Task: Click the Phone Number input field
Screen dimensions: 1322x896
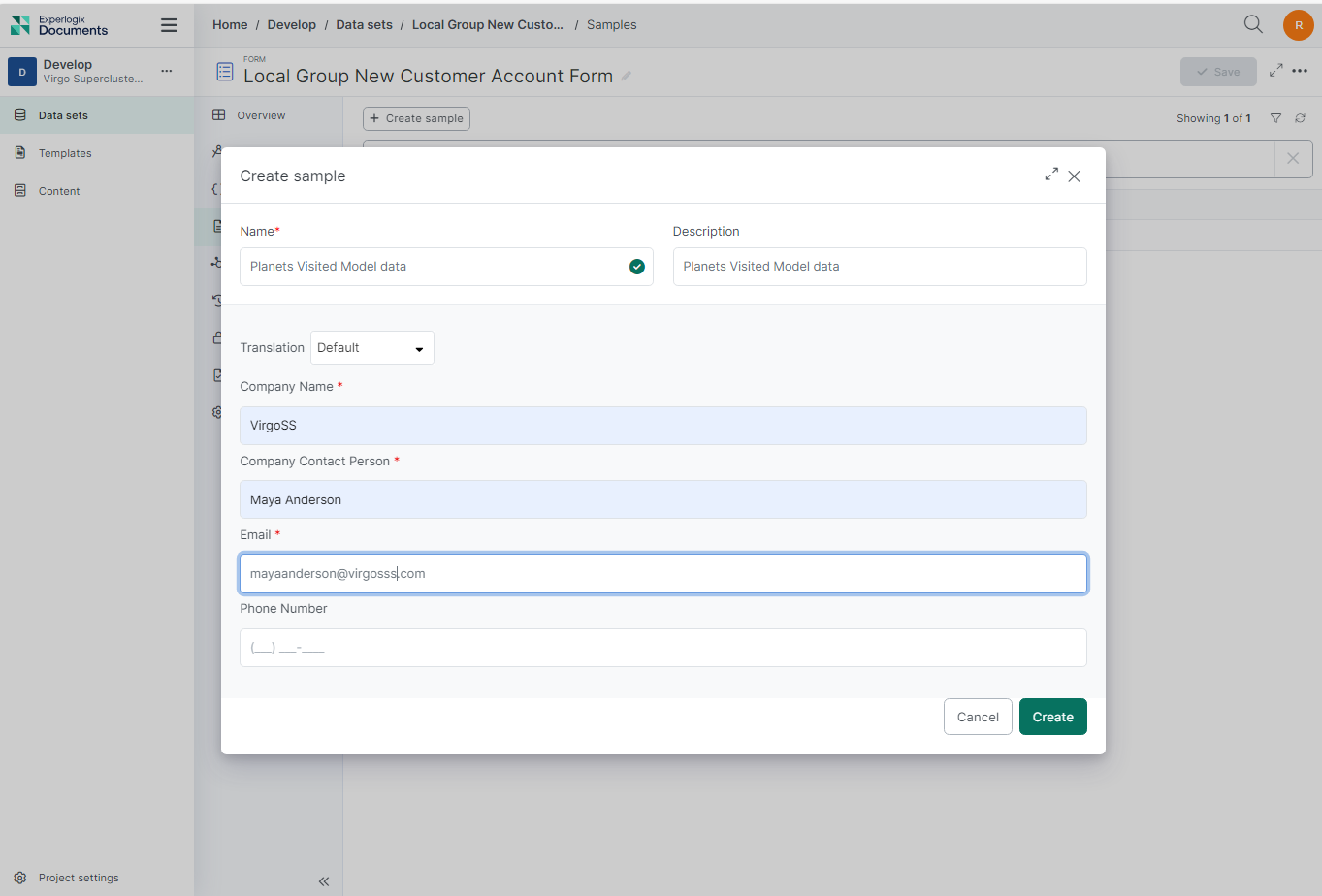Action: (662, 648)
